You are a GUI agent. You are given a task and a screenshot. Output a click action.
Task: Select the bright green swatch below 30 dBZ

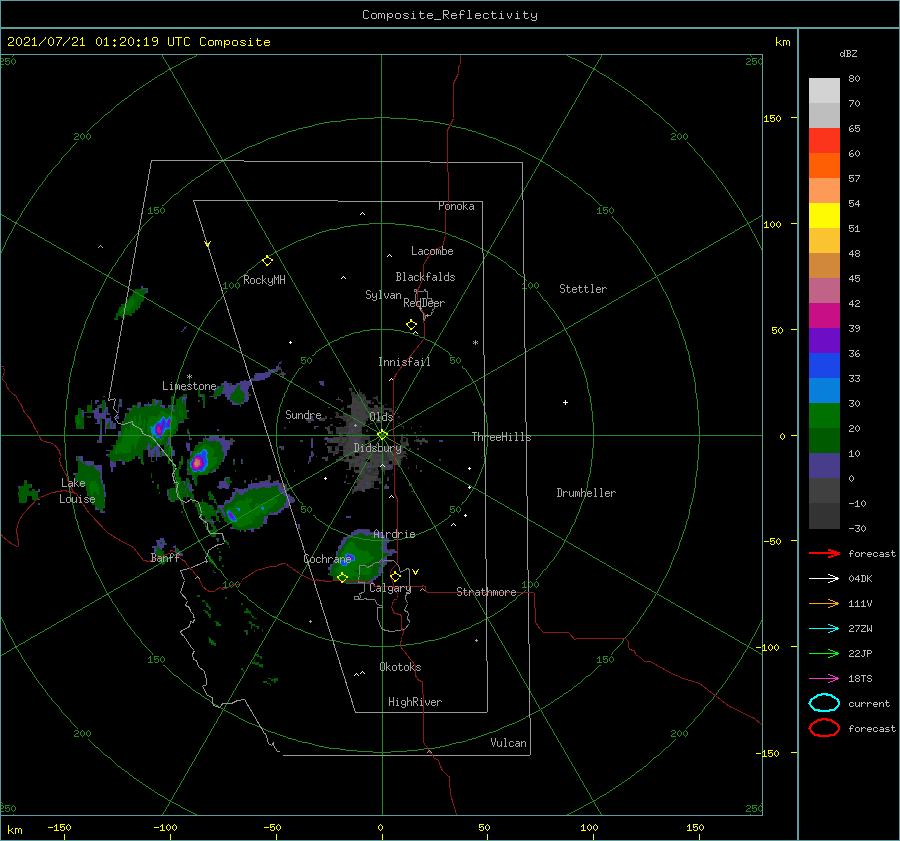click(x=824, y=415)
